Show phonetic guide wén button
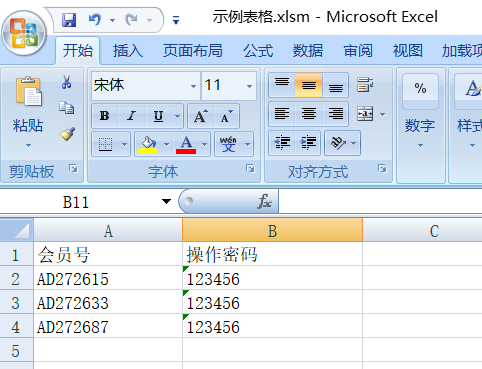This screenshot has height=369, width=482. (x=229, y=144)
